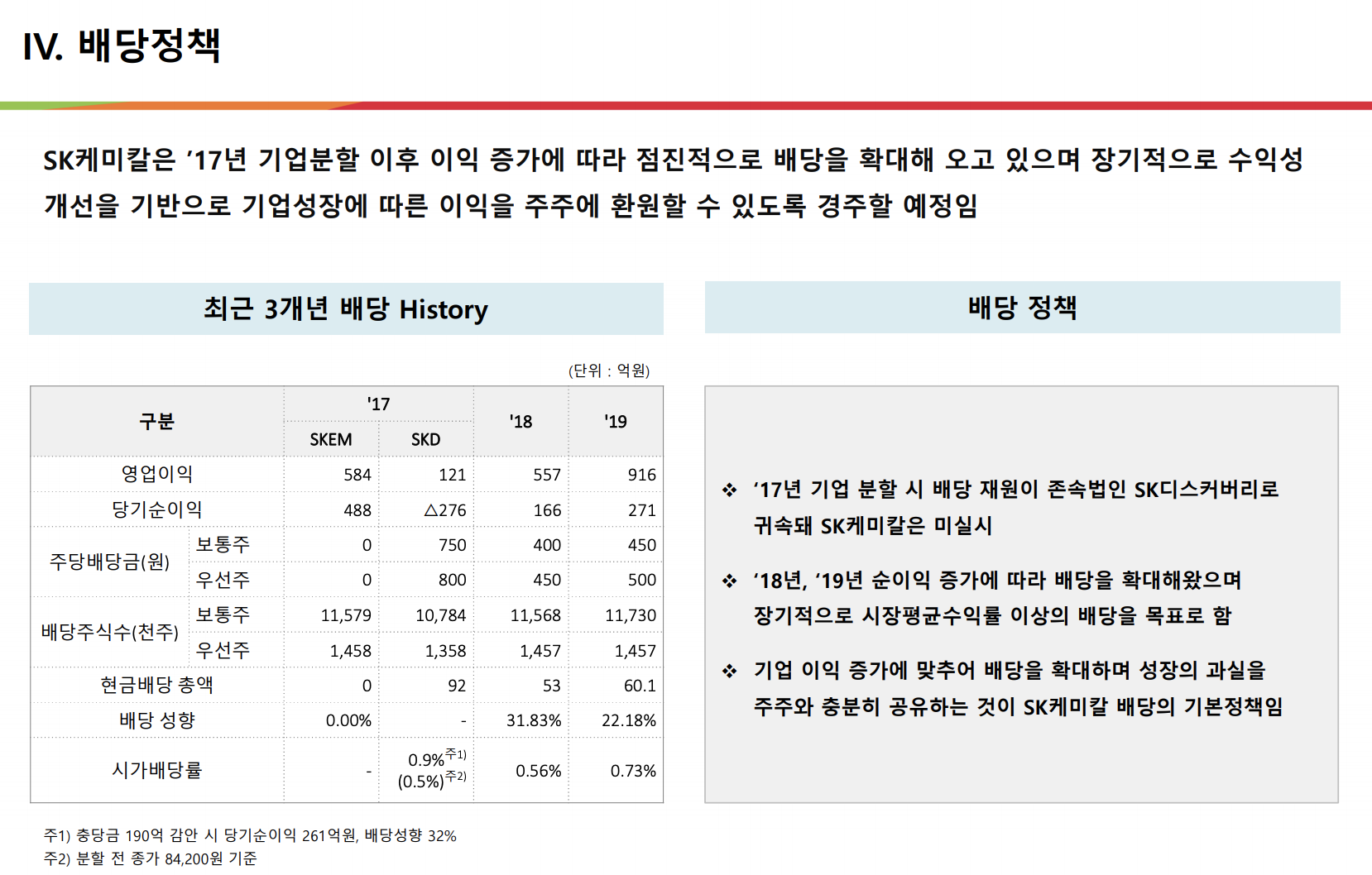Click the net income value '△276'
1372x875 pixels.
pos(445,510)
